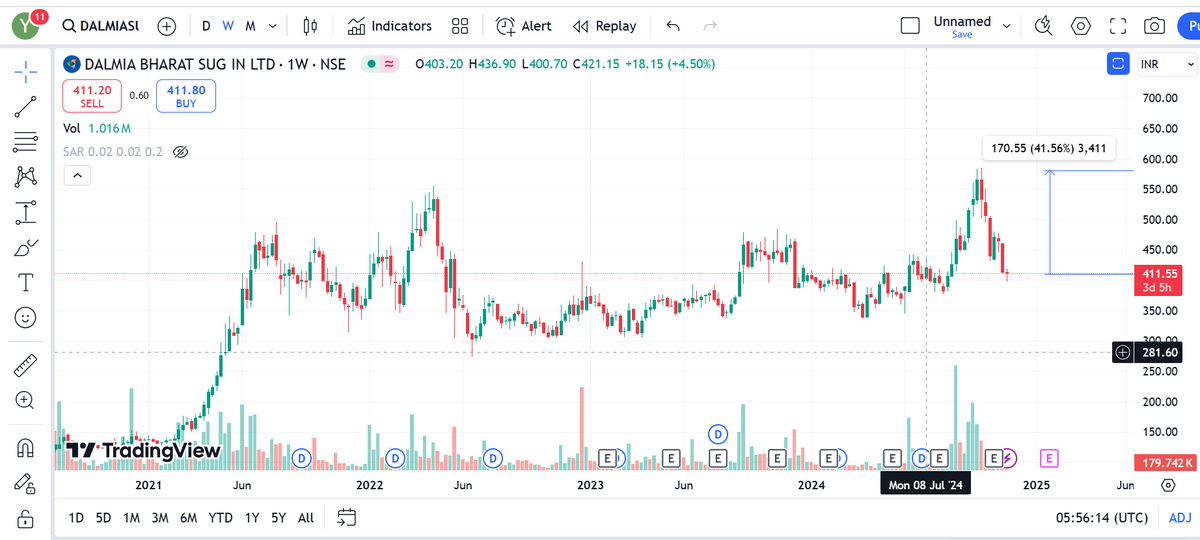Viewport: 1200px width, 540px height.
Task: Click the D dividend marker raised above others
Action: (718, 434)
